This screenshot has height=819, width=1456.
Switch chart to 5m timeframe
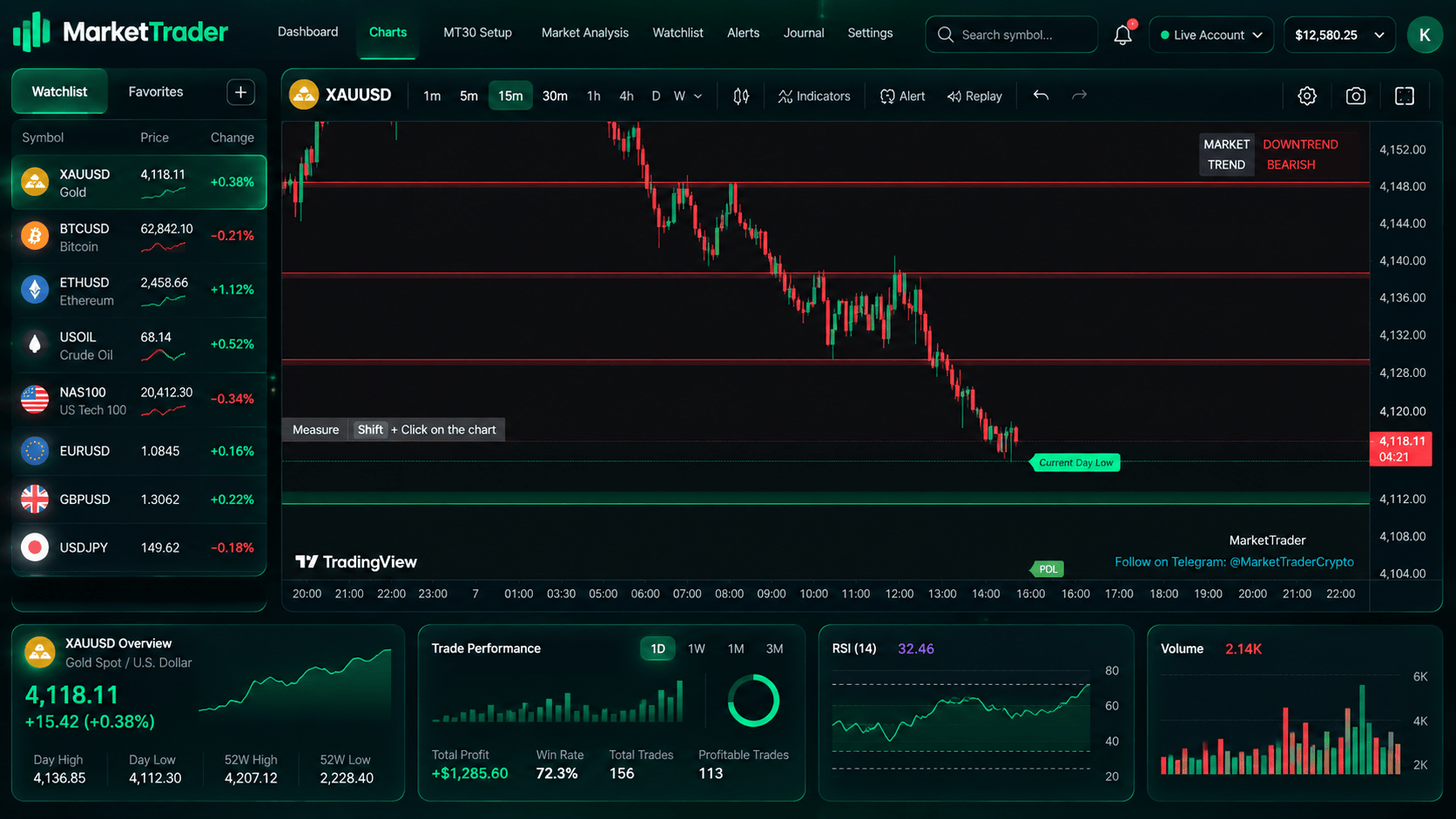(468, 96)
